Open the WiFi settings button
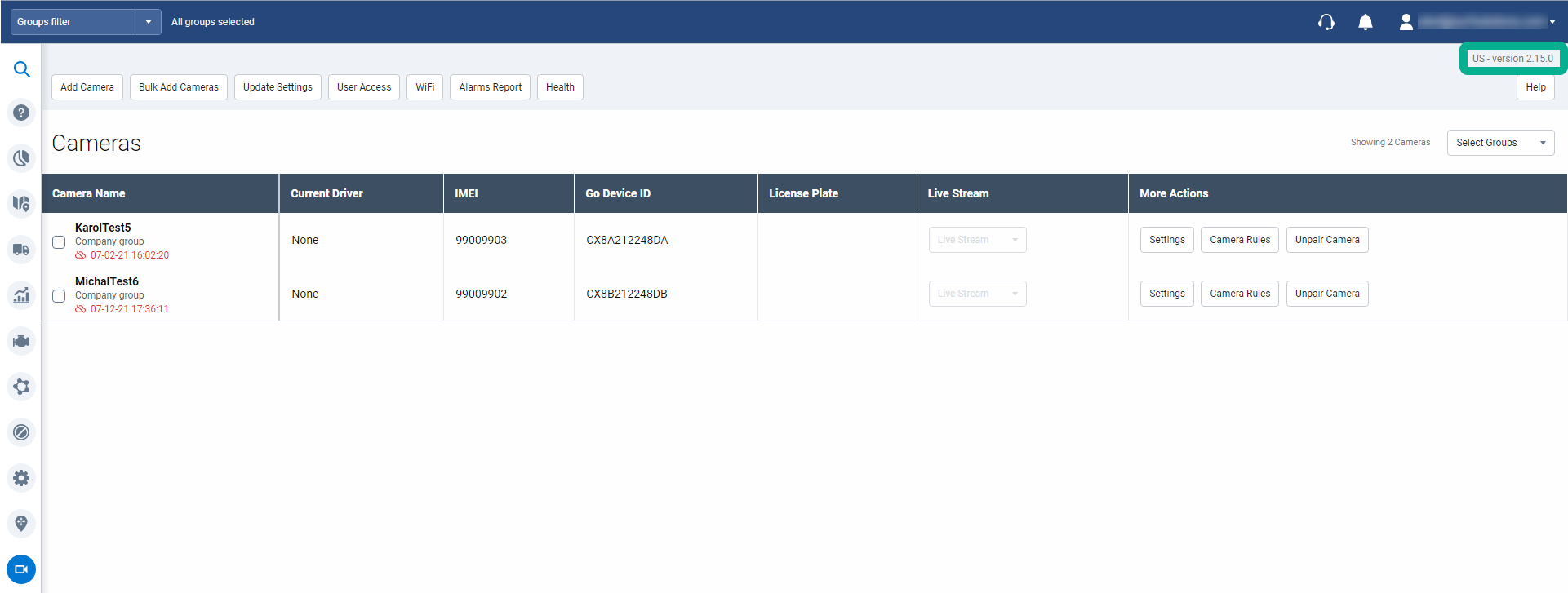The image size is (1568, 593). pyautogui.click(x=424, y=87)
